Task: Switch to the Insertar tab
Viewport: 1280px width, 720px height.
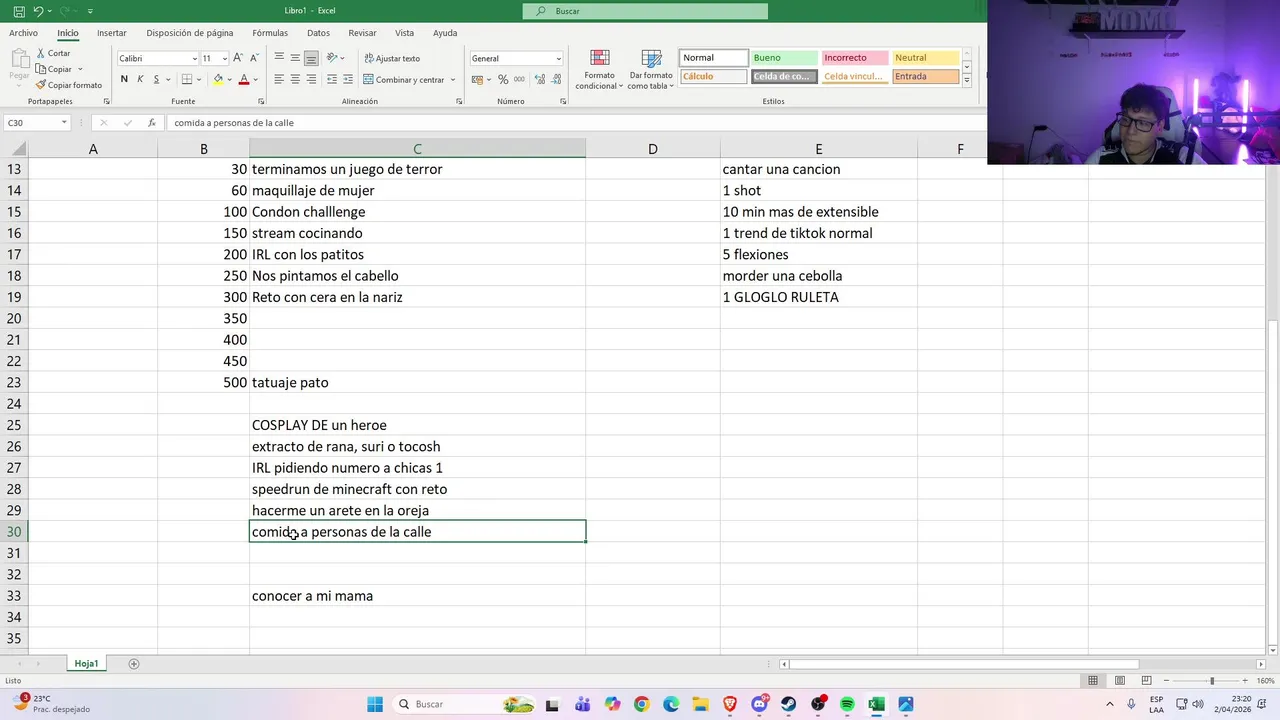Action: 111,33
